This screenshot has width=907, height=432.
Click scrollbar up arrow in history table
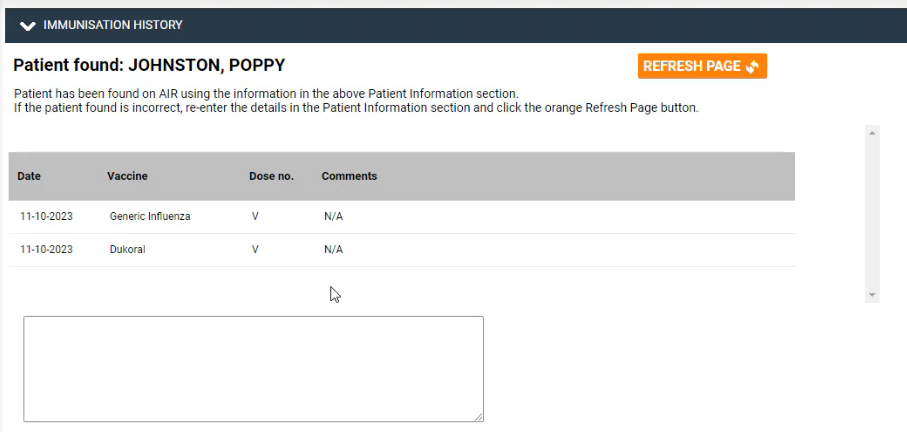[x=872, y=133]
